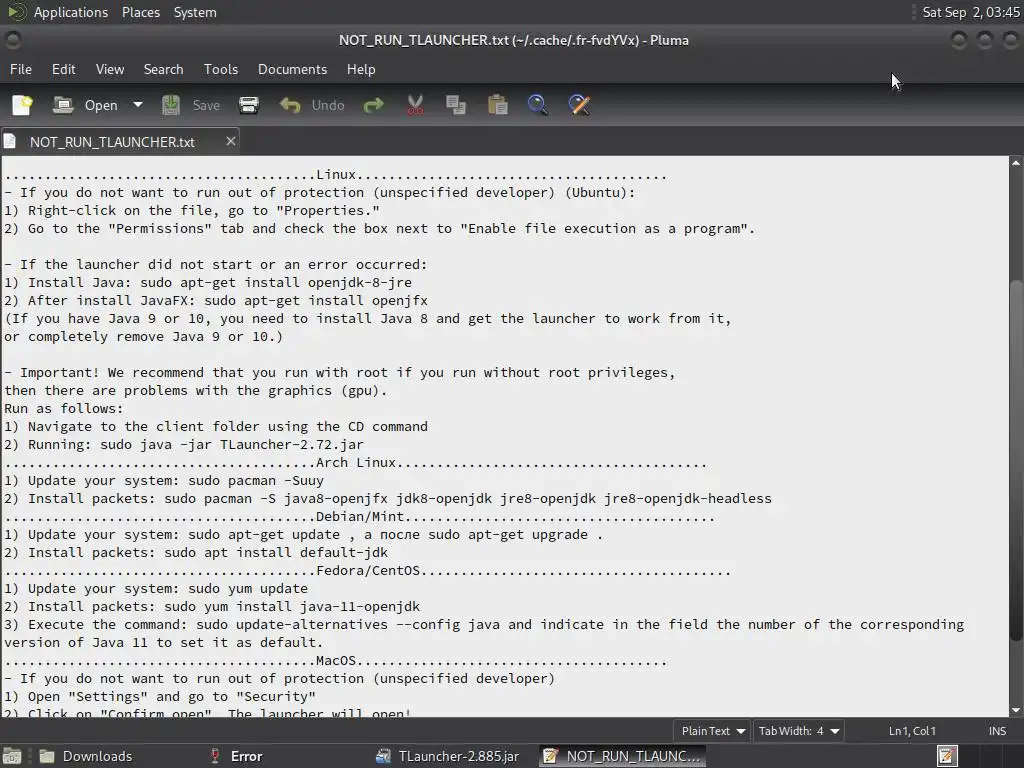Open the System panel menu
1024x768 pixels.
click(x=195, y=12)
